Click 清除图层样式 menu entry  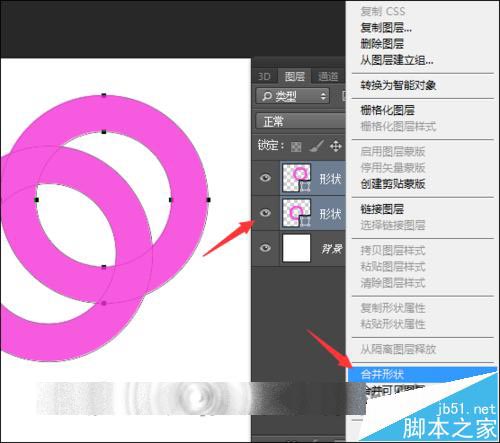[x=393, y=283]
